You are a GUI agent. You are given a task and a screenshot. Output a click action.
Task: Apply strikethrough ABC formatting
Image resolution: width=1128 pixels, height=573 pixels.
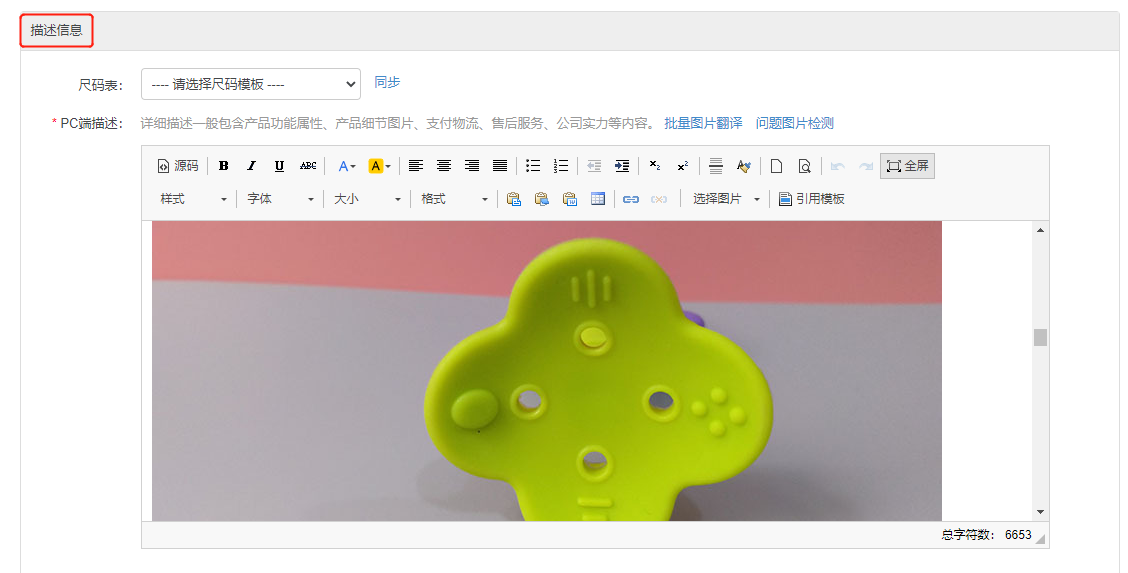tap(308, 166)
